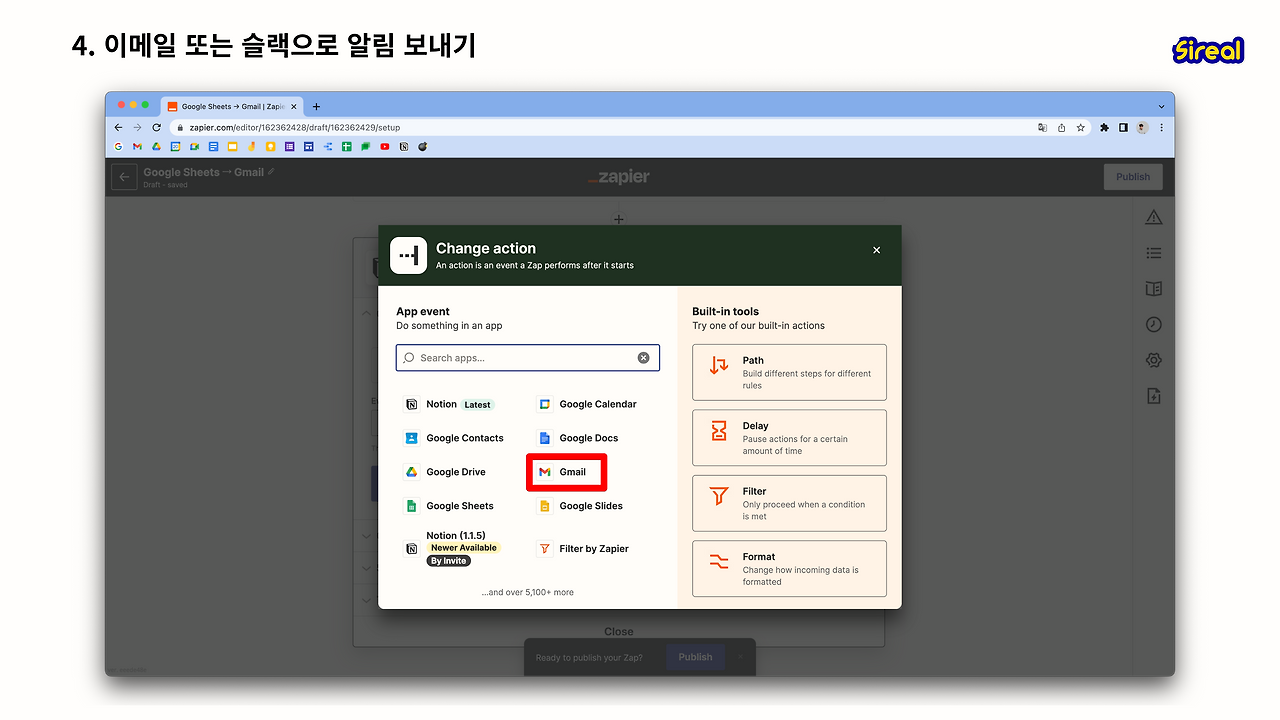Choose Filter by Zapier app
1280x720 pixels.
point(583,548)
